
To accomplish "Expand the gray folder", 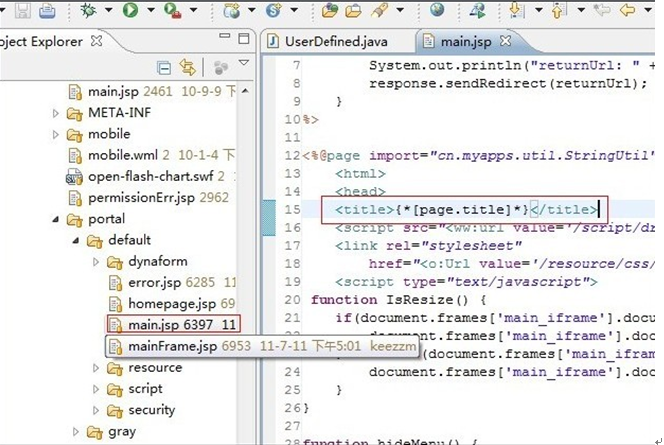I will tap(76, 432).
